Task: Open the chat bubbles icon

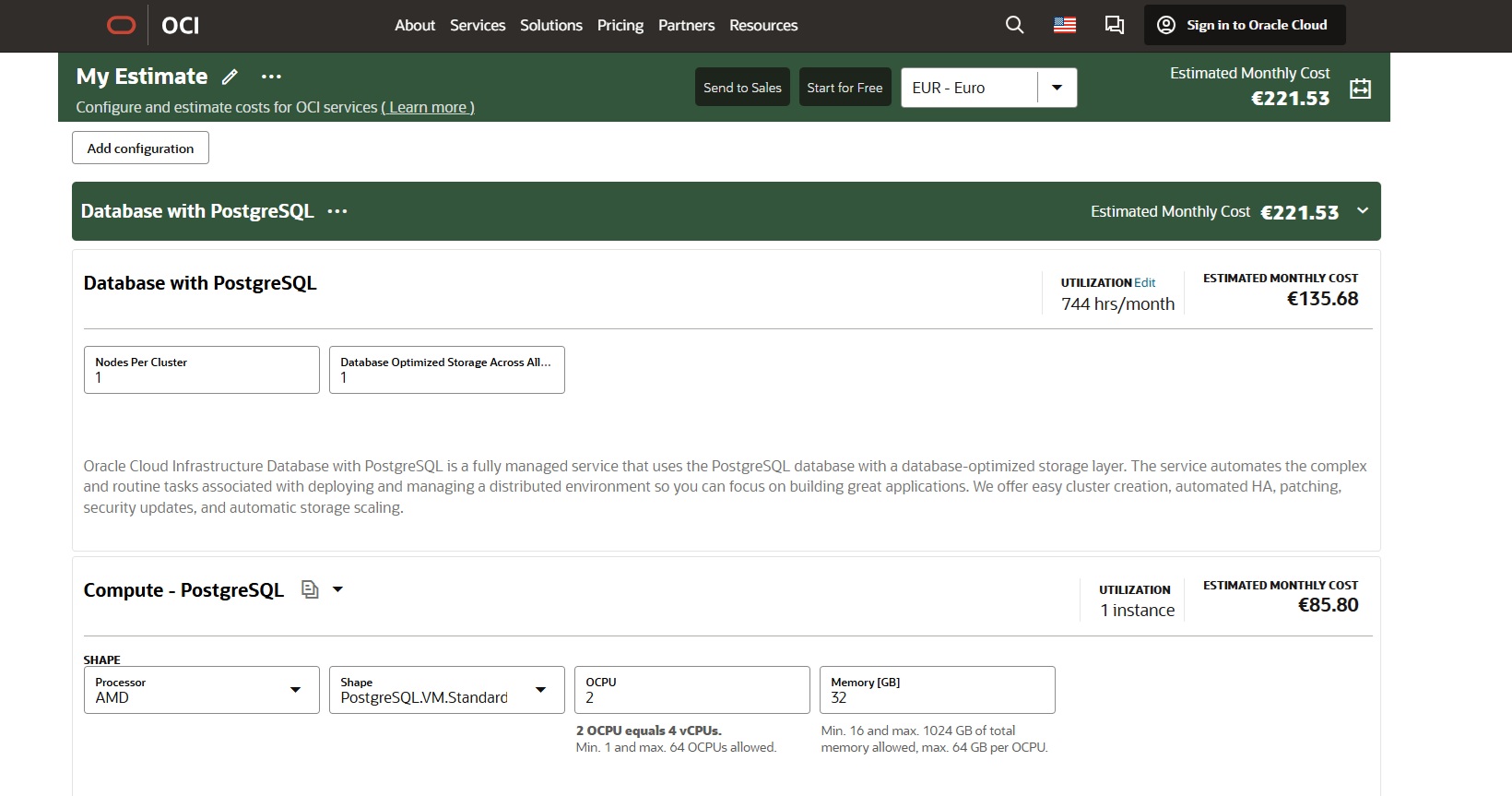Action: [x=1114, y=25]
